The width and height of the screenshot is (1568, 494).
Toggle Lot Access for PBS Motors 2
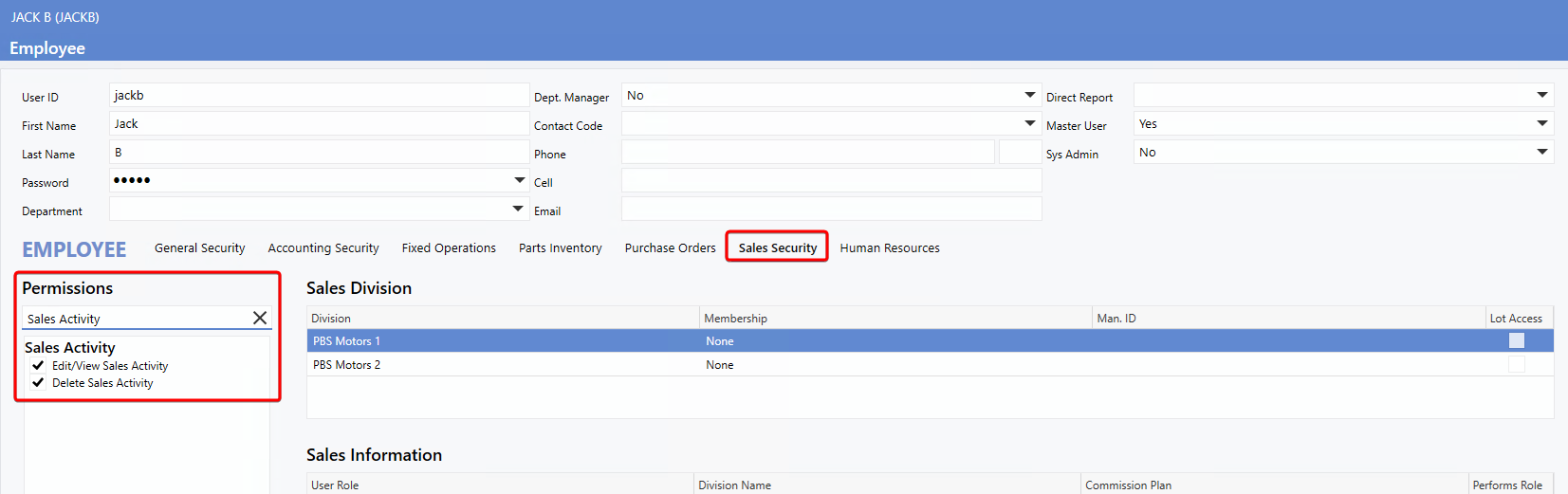coord(1516,365)
